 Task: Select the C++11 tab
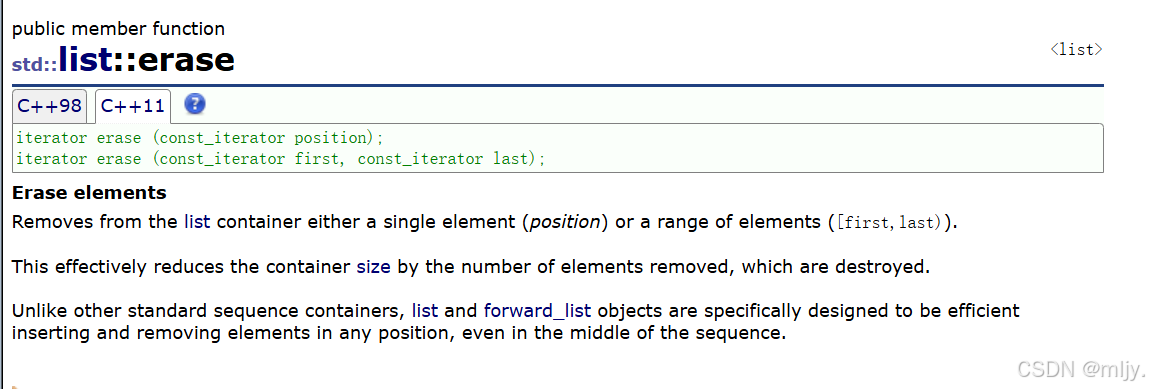click(133, 106)
